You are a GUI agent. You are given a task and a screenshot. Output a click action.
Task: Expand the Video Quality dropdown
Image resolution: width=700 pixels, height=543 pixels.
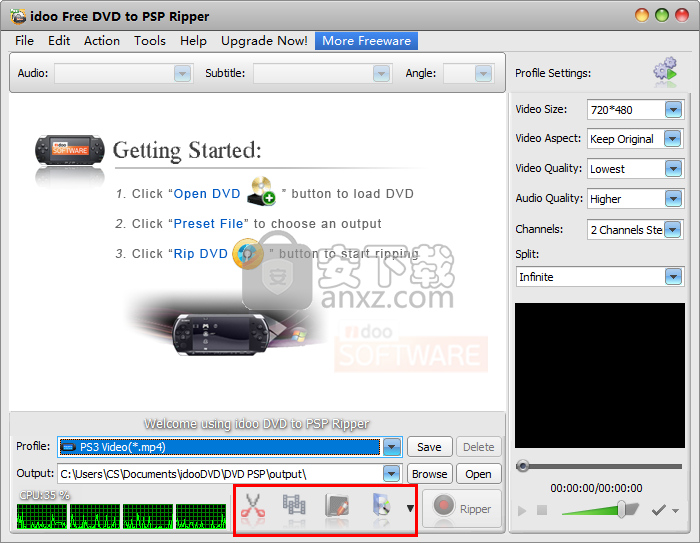coord(673,169)
